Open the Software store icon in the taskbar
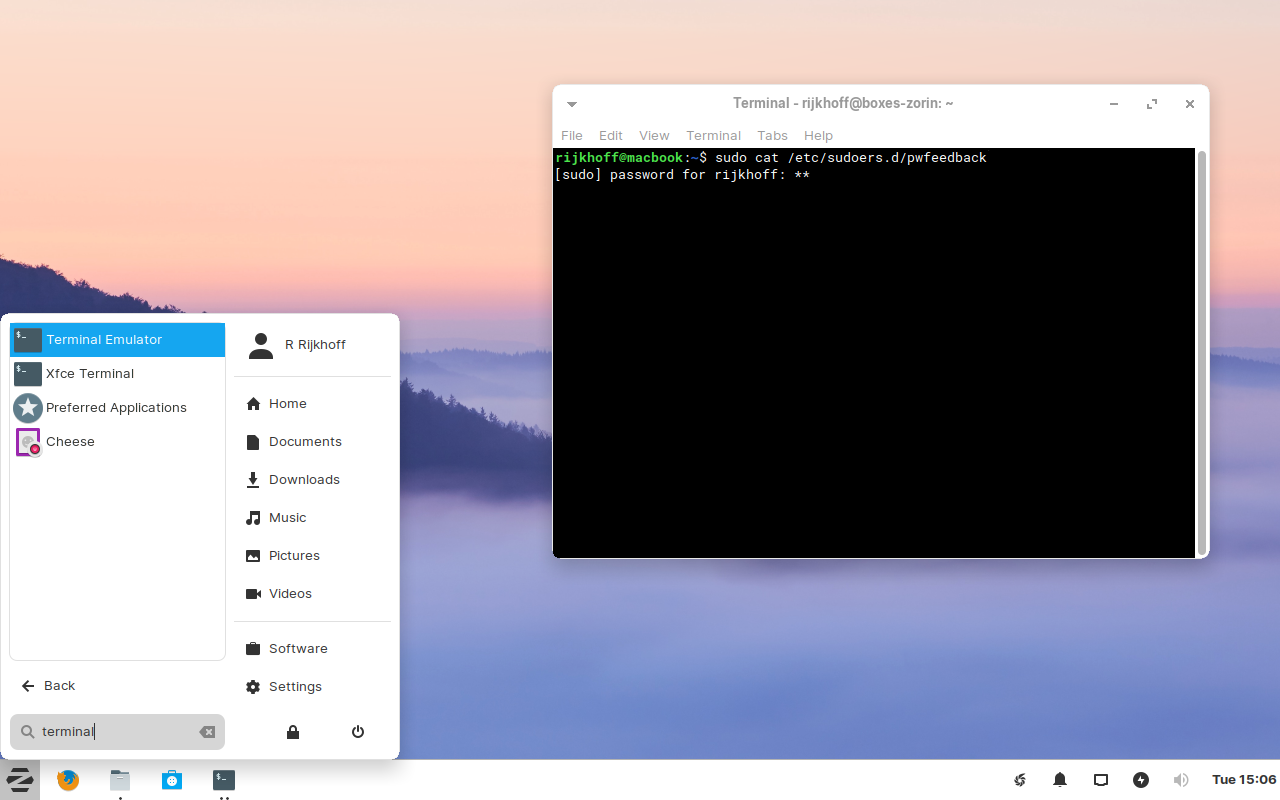 tap(172, 780)
